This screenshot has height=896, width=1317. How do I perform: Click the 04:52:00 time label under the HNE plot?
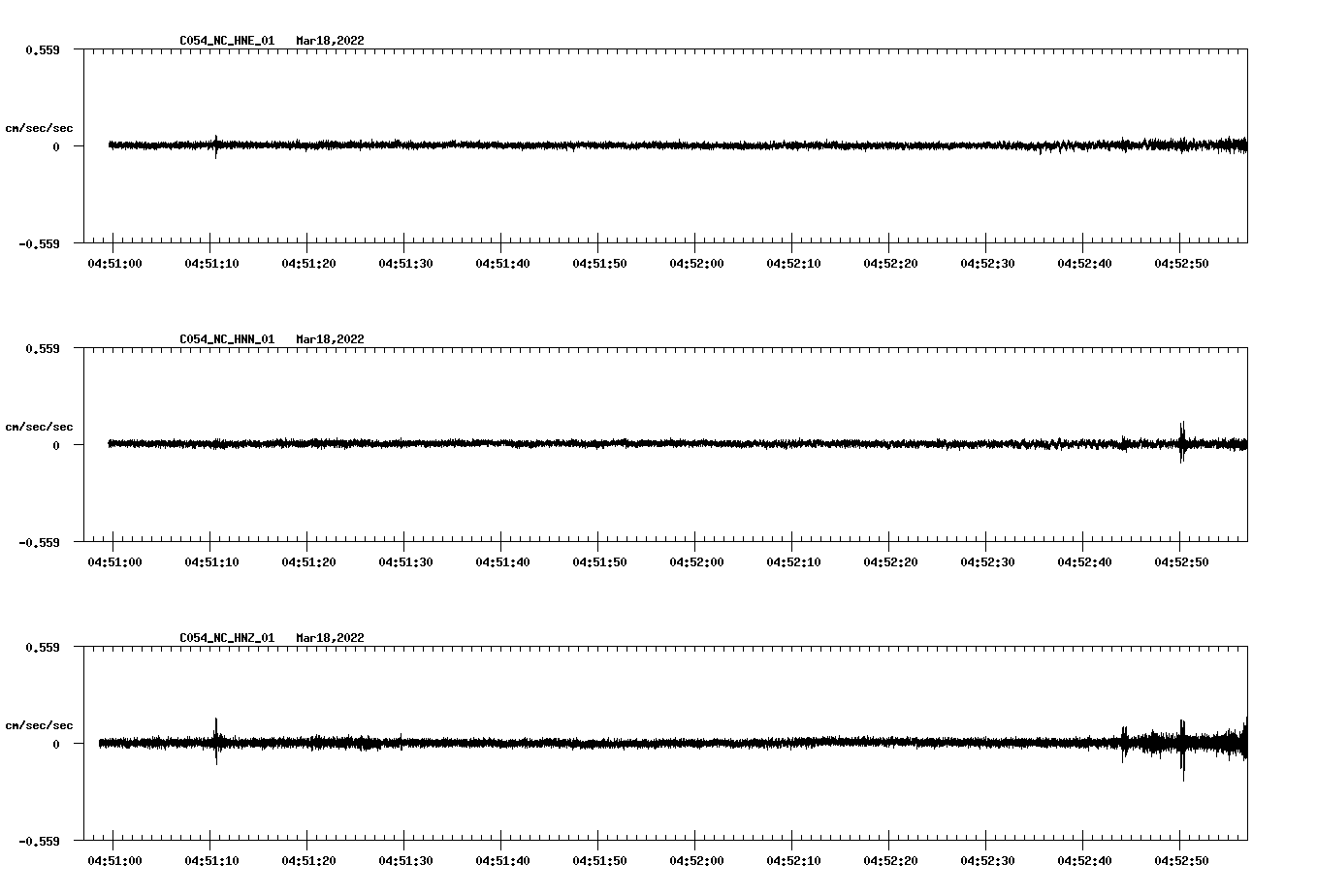coord(696,264)
